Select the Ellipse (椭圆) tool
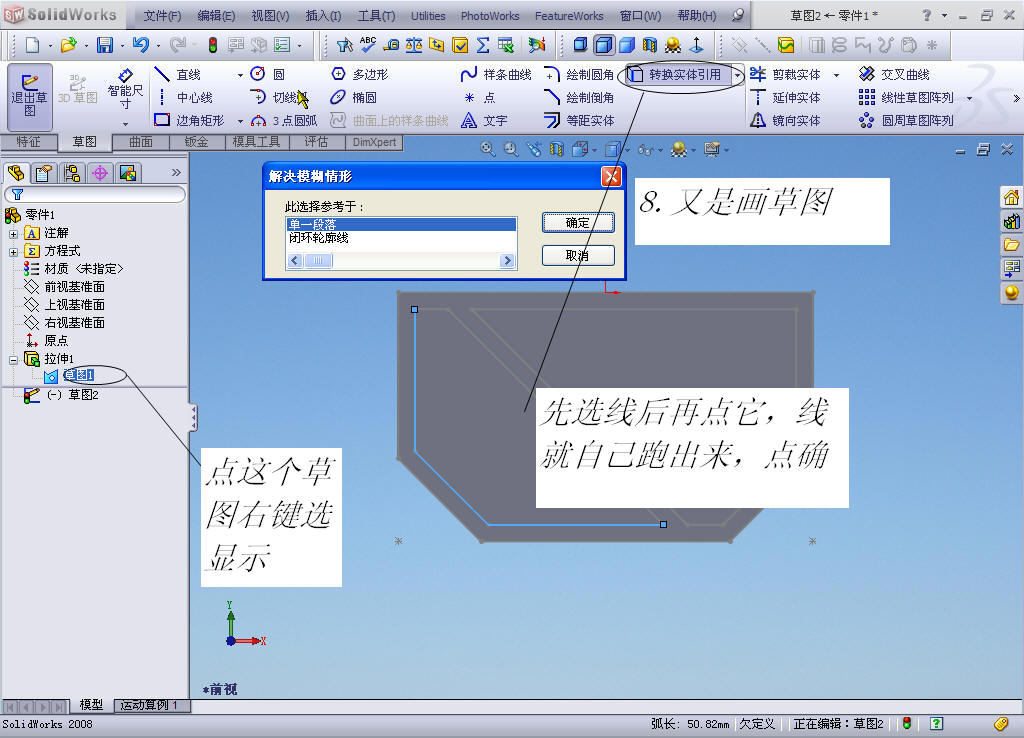The height and width of the screenshot is (738, 1024). click(353, 97)
